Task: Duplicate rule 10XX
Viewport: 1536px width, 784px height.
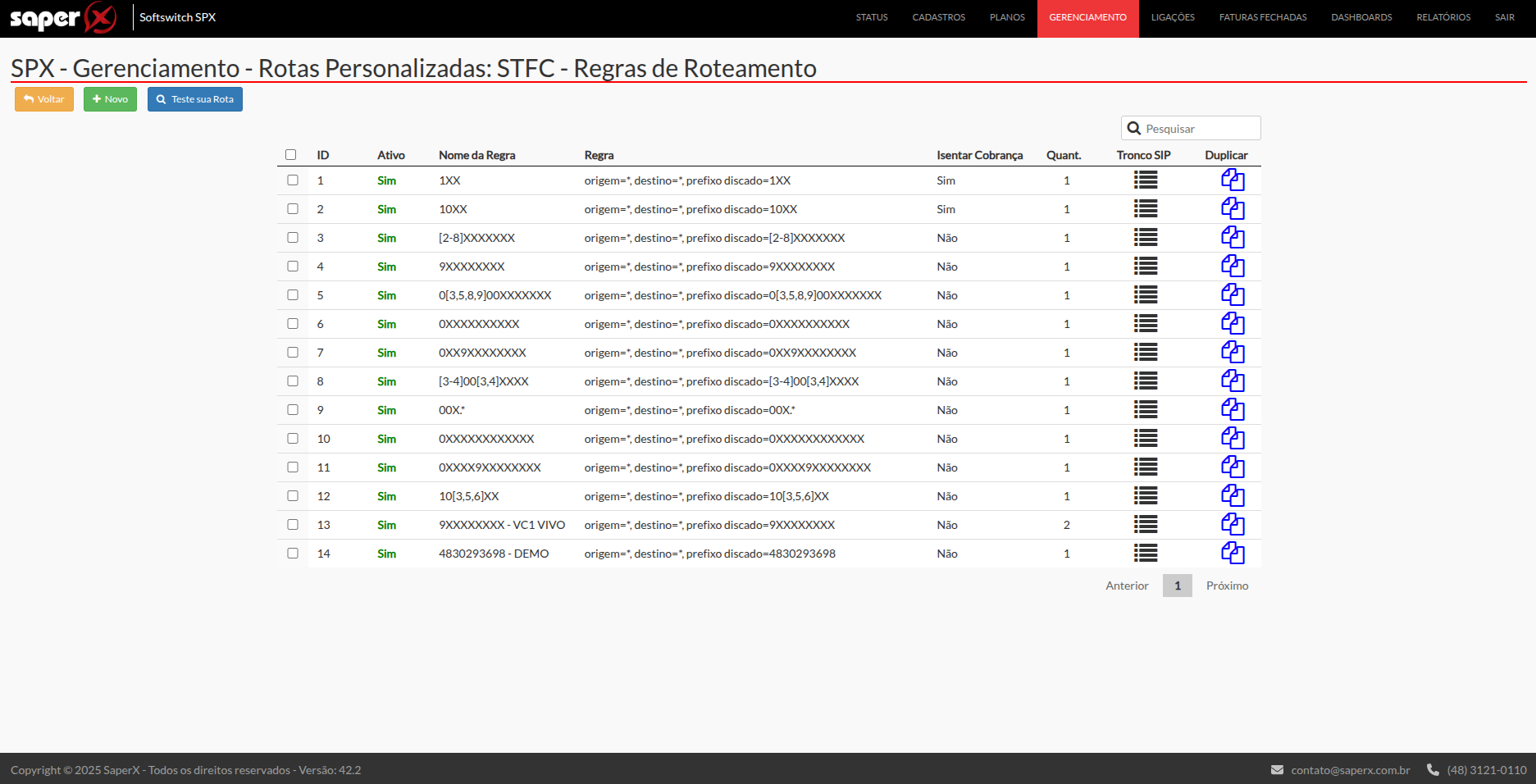Action: [1233, 209]
